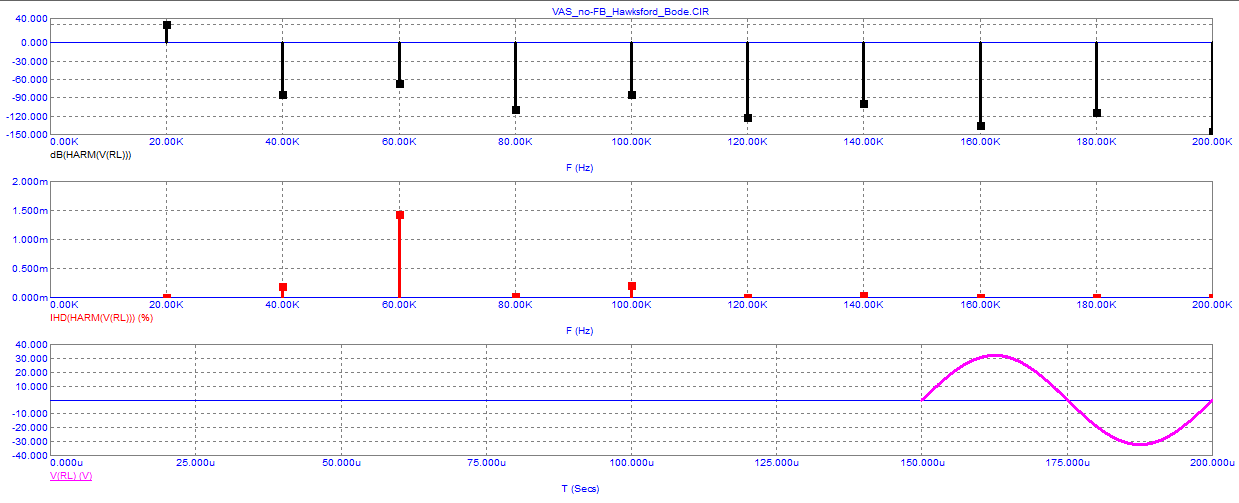Click F (Hz) axis title under dB plot
1239x503 pixels.
click(x=579, y=168)
